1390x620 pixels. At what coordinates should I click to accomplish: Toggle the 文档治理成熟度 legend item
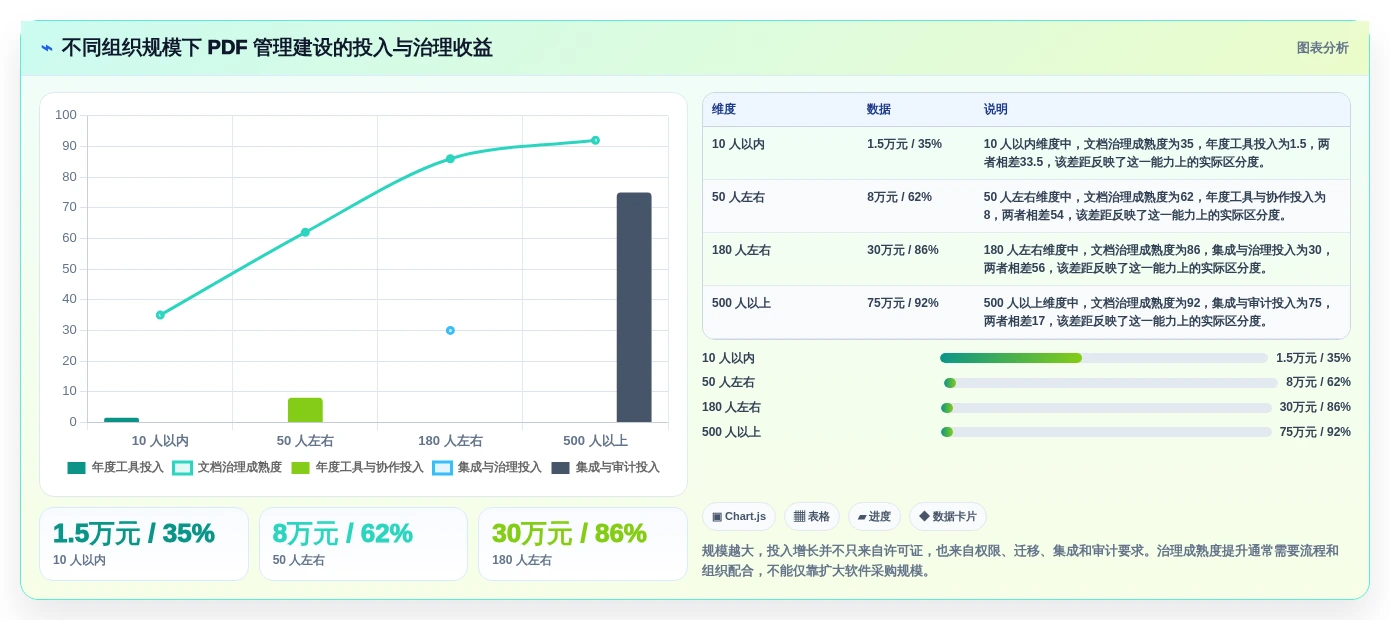point(227,467)
